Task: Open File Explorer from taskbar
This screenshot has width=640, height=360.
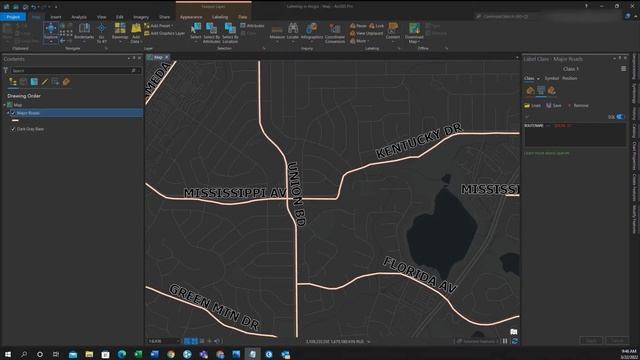Action: pyautogui.click(x=89, y=354)
